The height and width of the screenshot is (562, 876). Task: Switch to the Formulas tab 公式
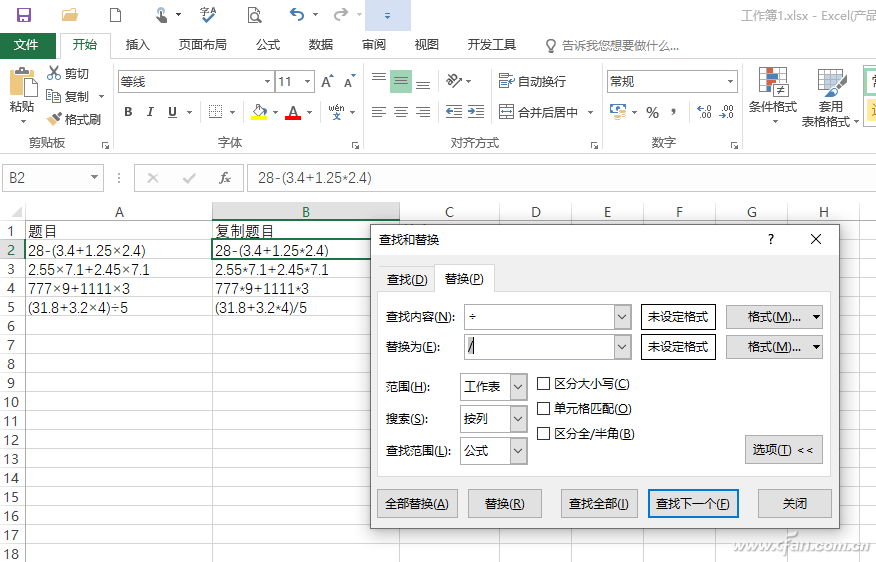coord(268,45)
